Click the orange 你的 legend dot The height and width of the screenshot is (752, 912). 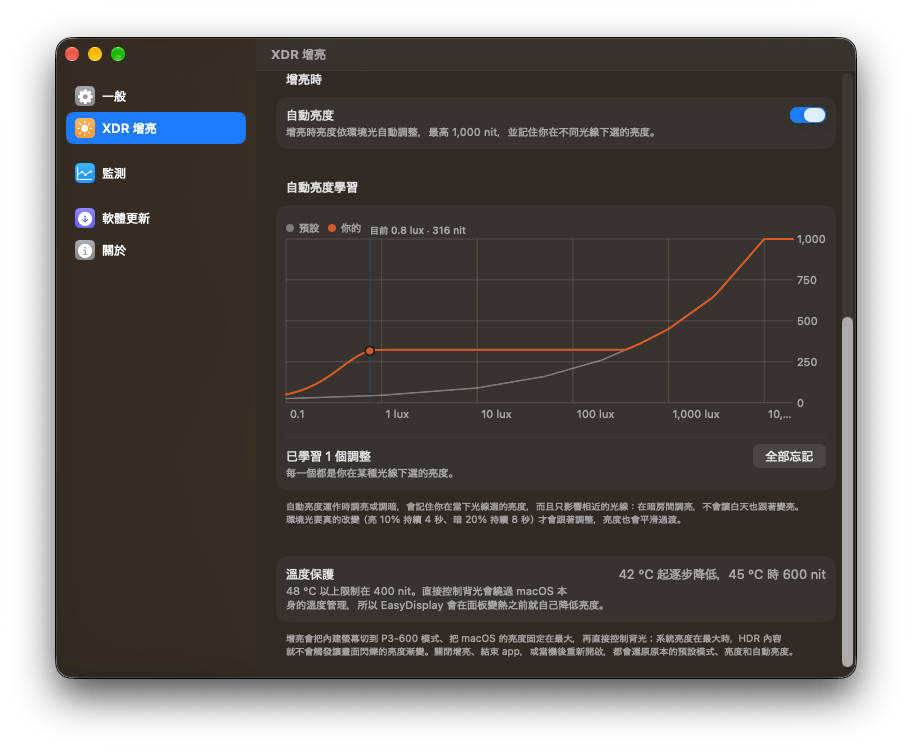[332, 228]
